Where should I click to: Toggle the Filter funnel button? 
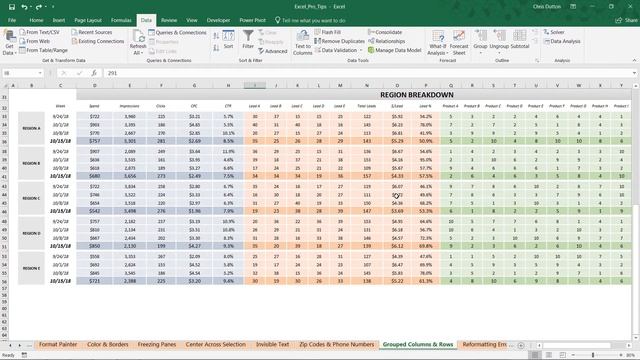pos(248,40)
